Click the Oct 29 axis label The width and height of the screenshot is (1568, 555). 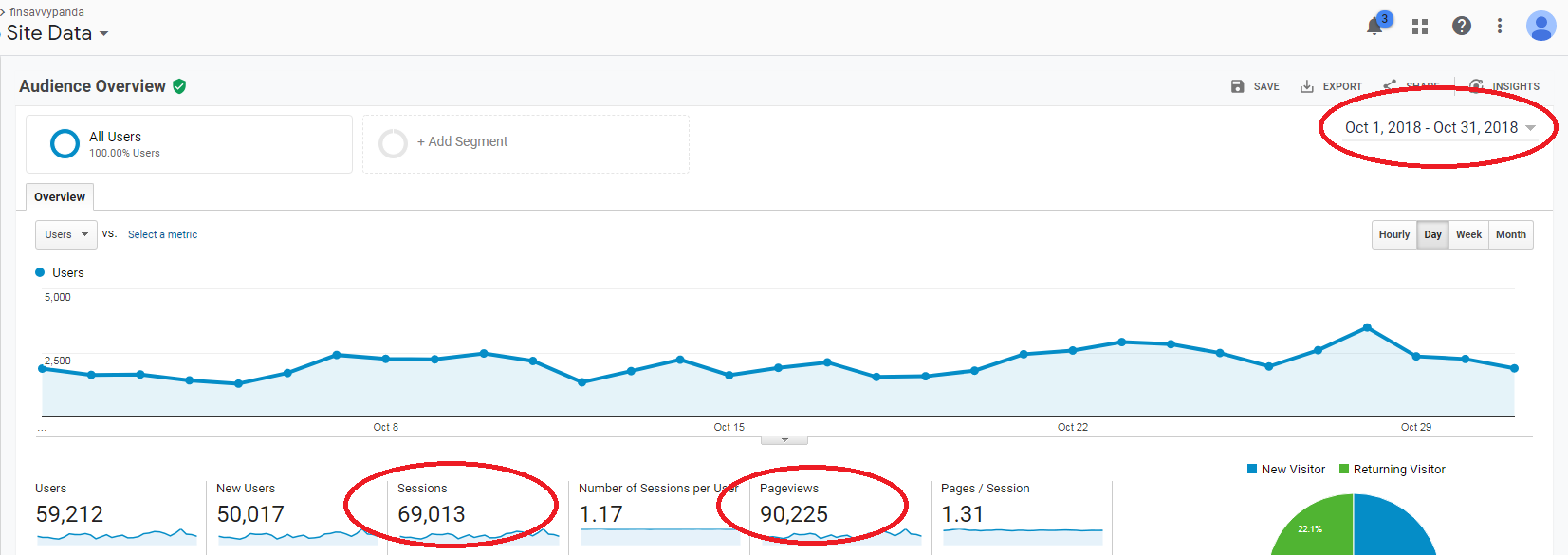click(x=1416, y=427)
